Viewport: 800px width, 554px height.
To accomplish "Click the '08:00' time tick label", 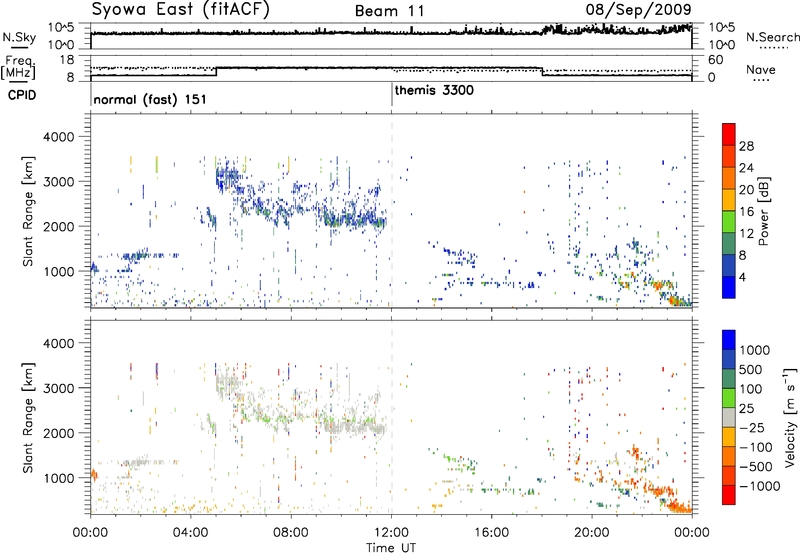I will (291, 533).
